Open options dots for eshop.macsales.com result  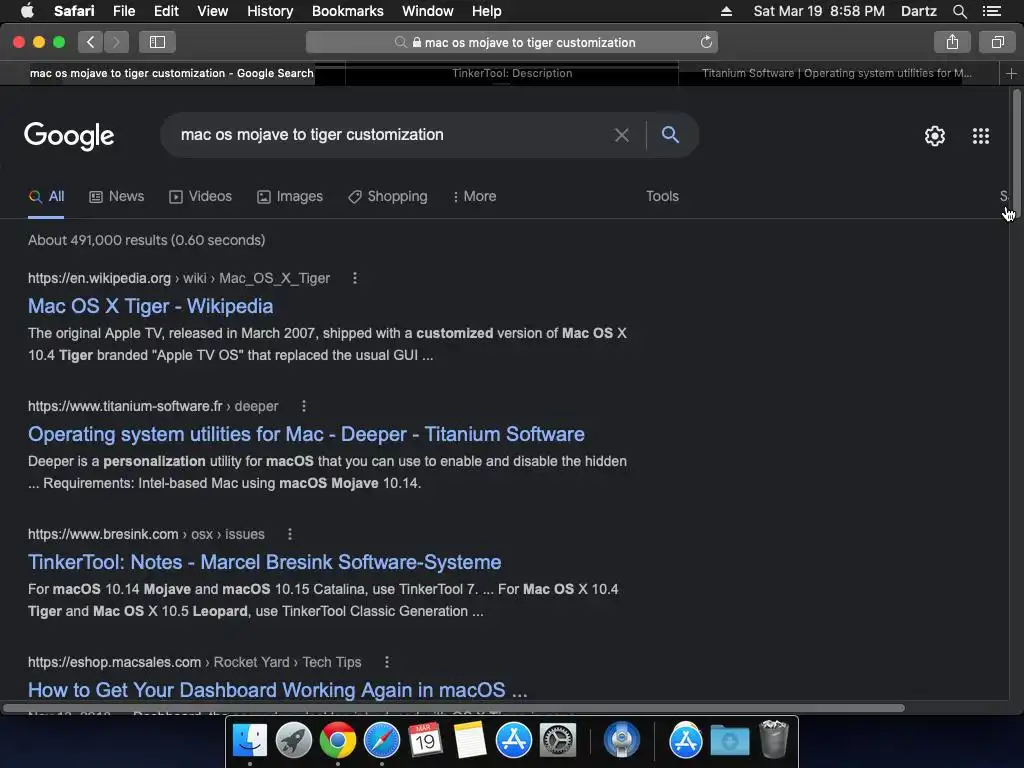point(387,662)
